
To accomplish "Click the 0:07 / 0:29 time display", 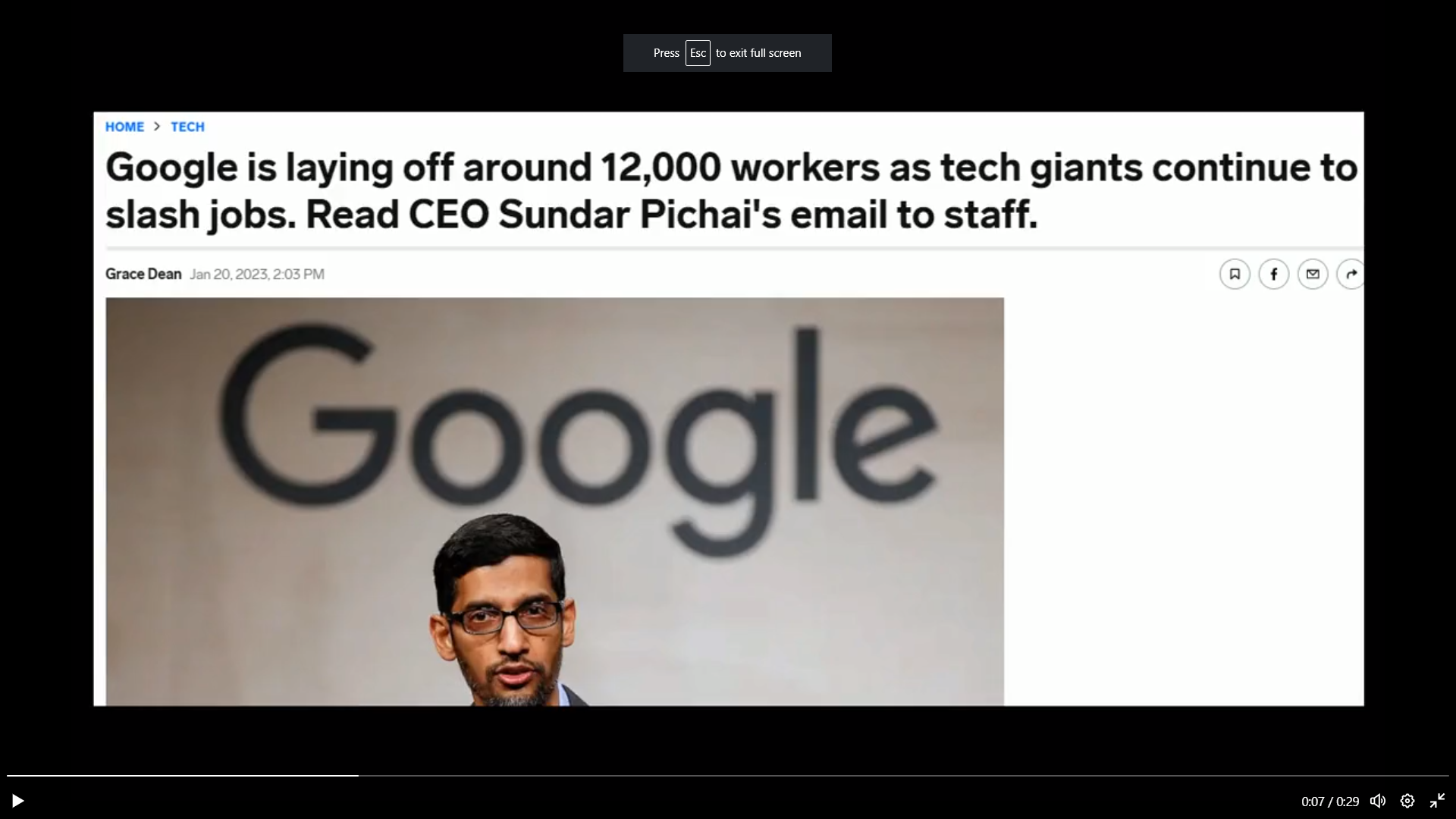I will point(1330,802).
